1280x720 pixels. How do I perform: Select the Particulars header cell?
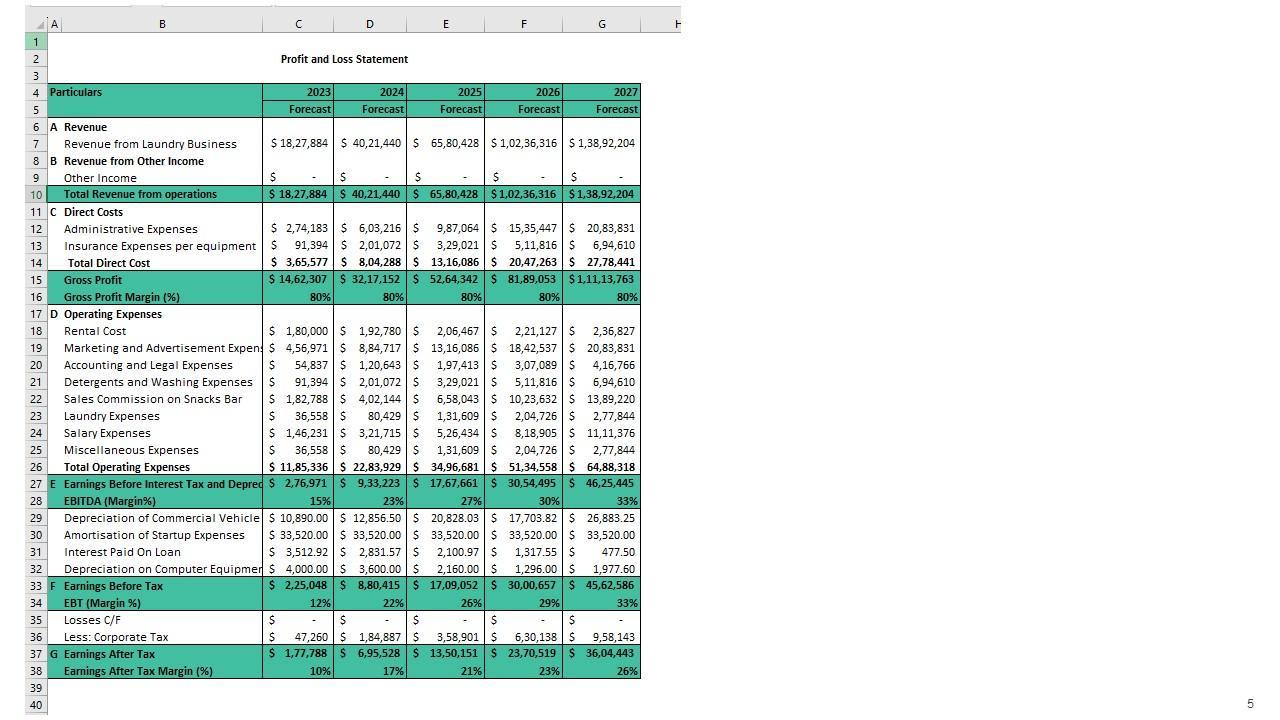[155, 92]
